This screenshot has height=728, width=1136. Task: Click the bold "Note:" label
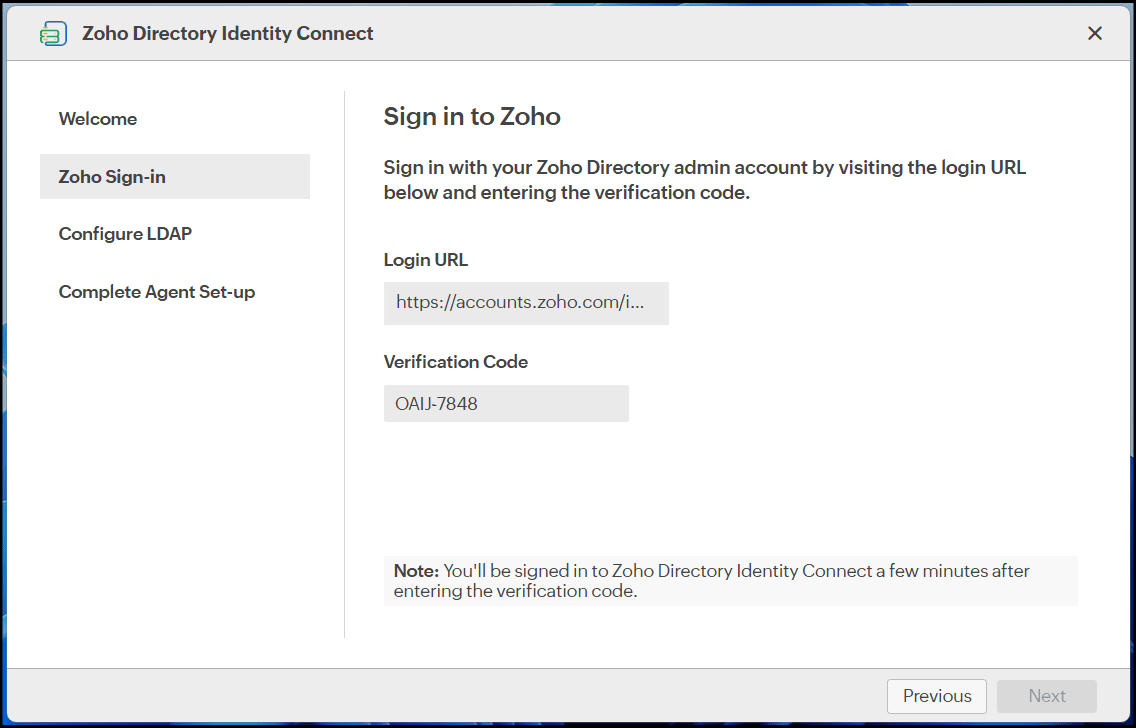tap(416, 571)
